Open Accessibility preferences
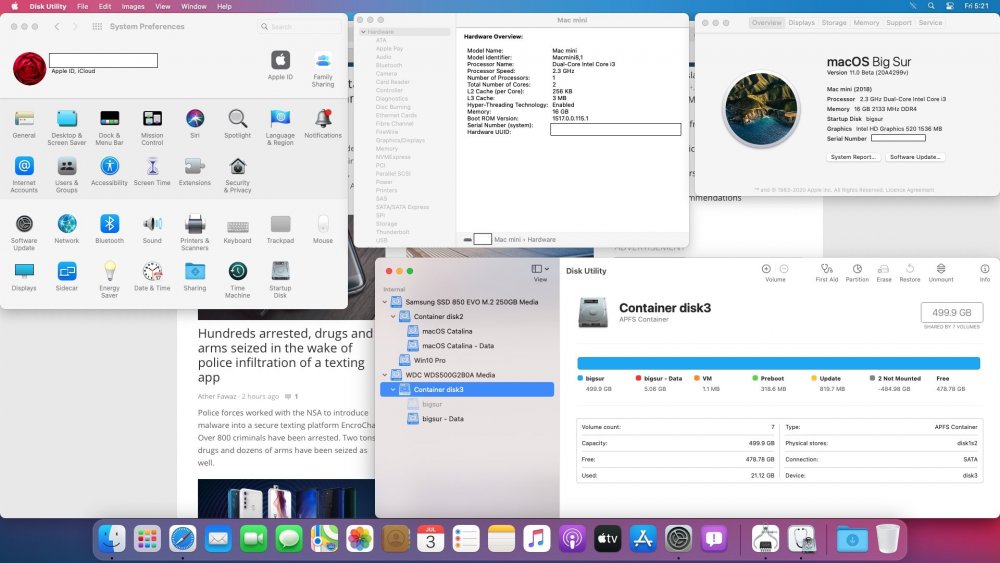This screenshot has width=1000, height=563. [110, 172]
